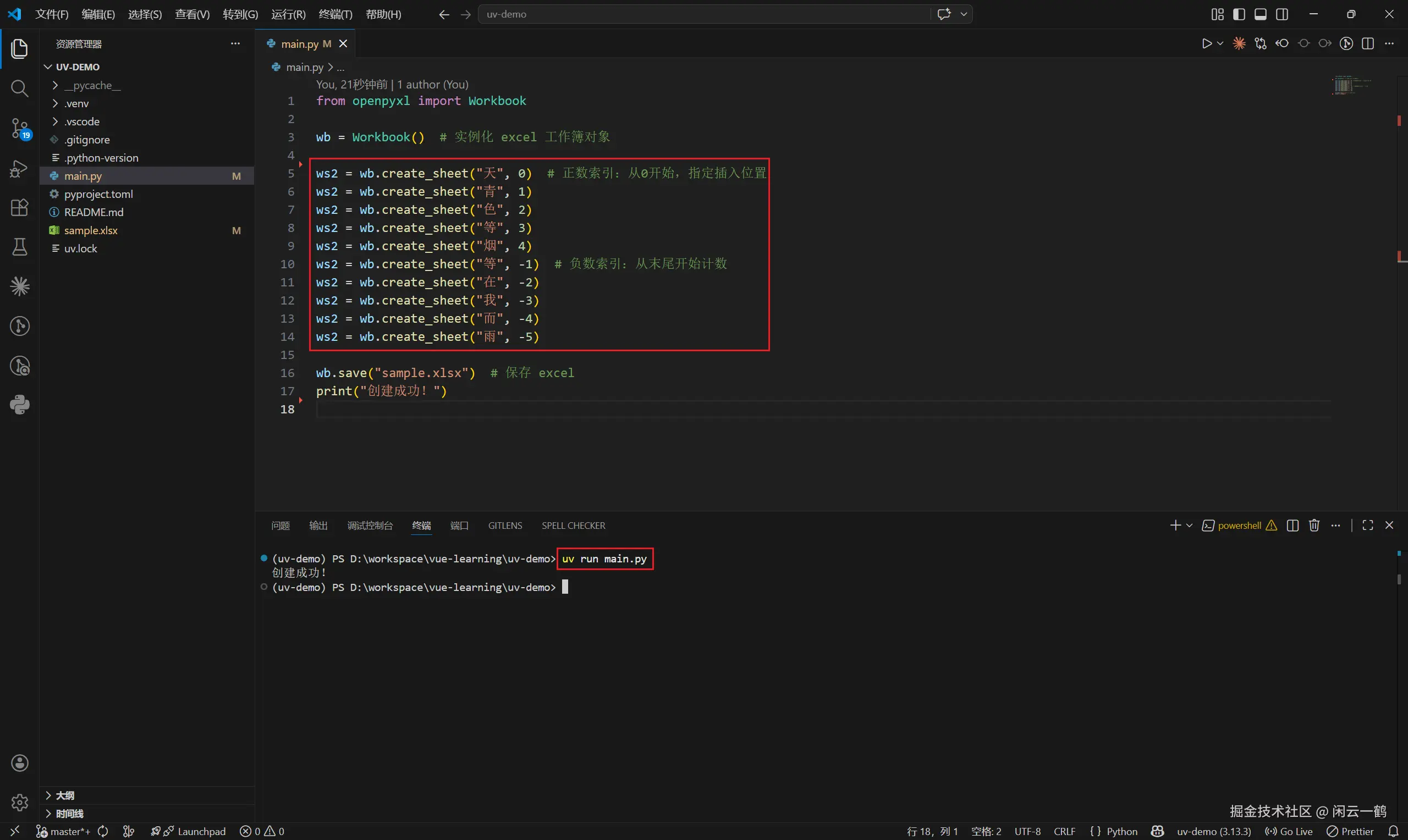Maximize the terminal panel size
This screenshot has width=1408, height=840.
[x=1367, y=526]
